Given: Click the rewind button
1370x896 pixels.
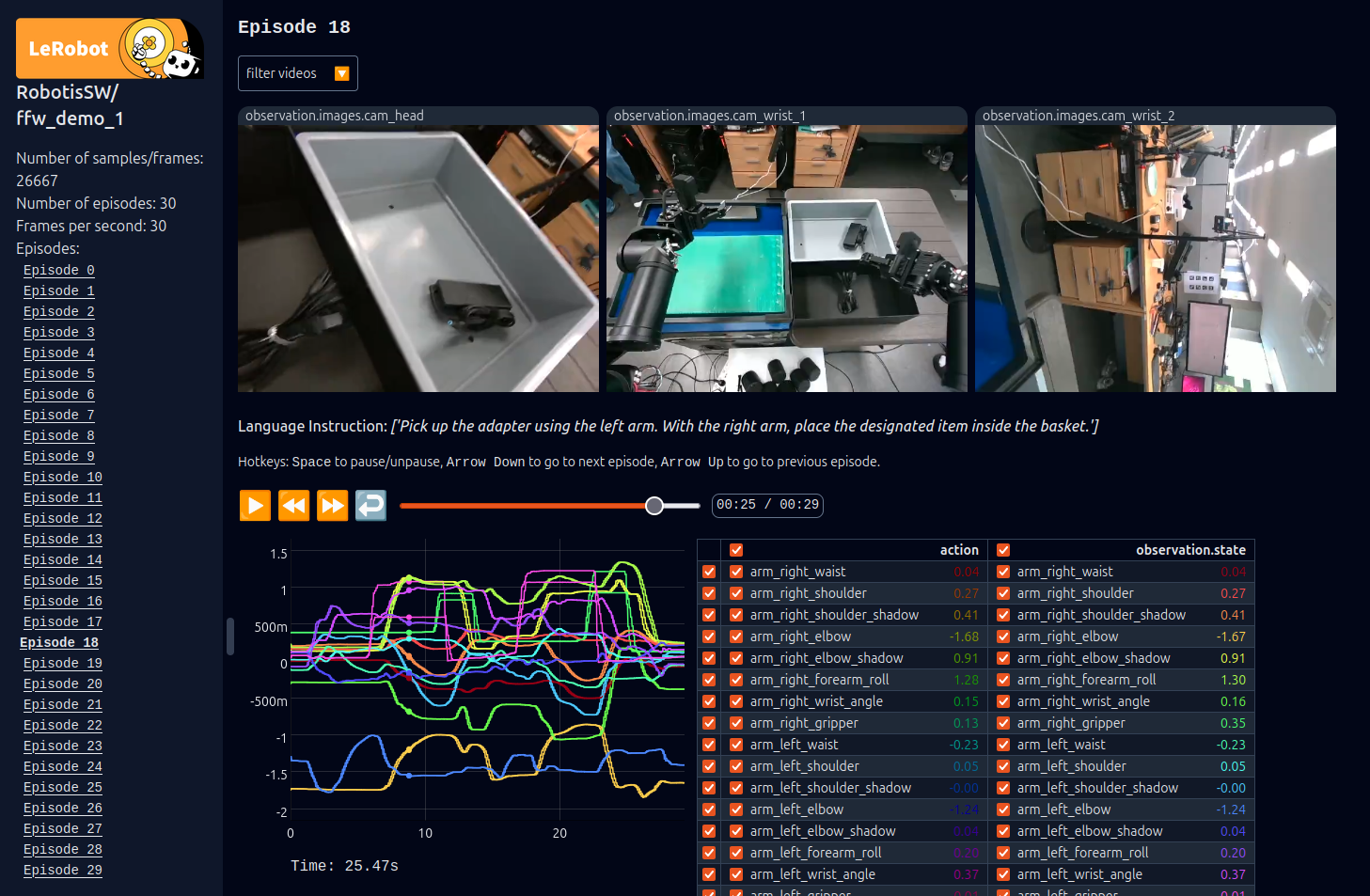Looking at the screenshot, I should point(293,505).
